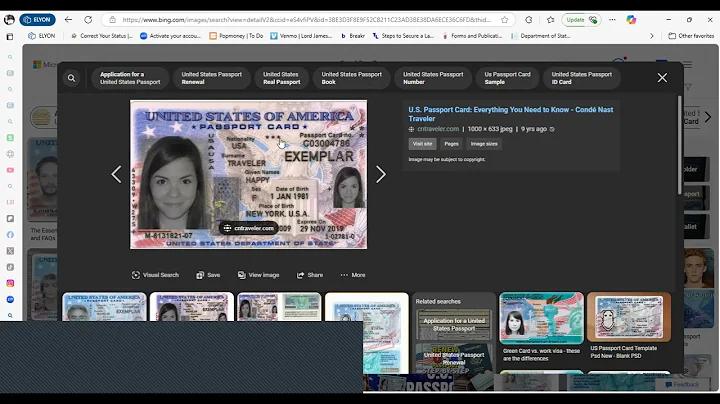Open the profile avatar icon
This screenshot has height=404, width=720.
(9, 20)
